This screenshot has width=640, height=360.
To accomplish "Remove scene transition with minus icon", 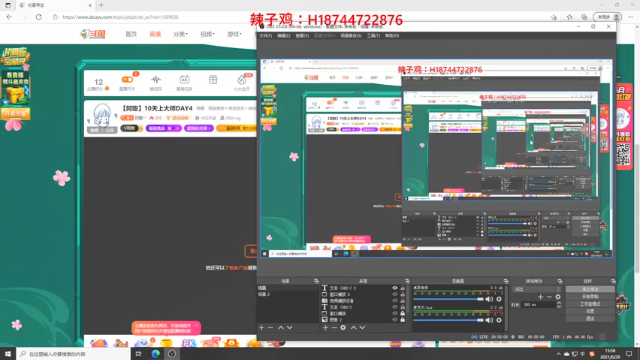I will tap(549, 297).
